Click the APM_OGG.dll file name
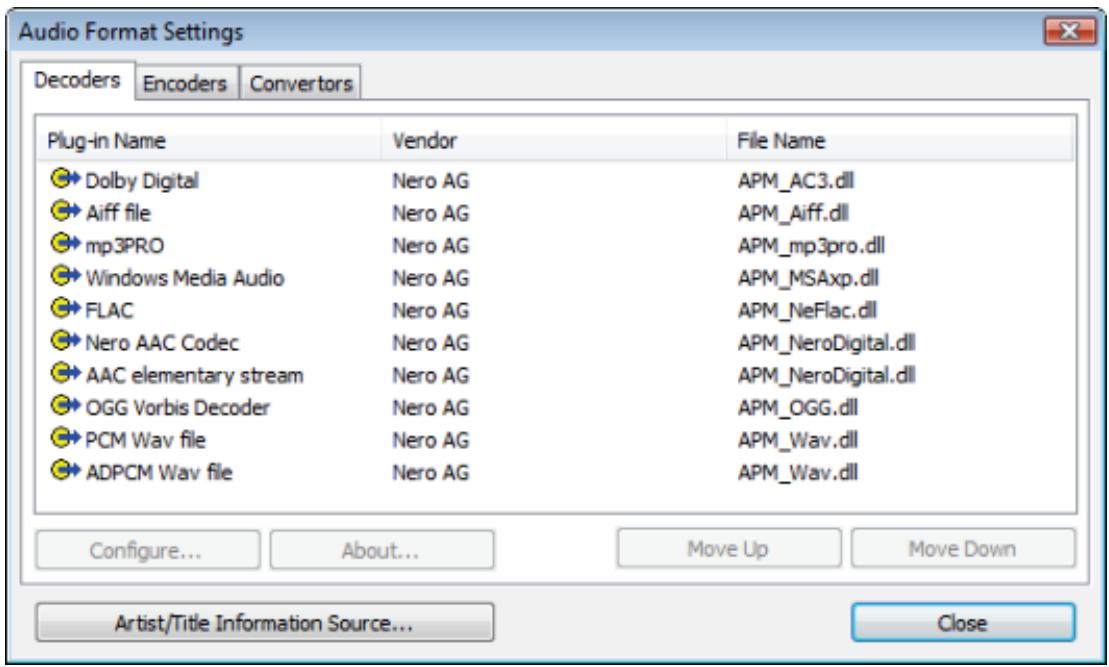Viewport: 1109px width, 667px height. pos(798,408)
